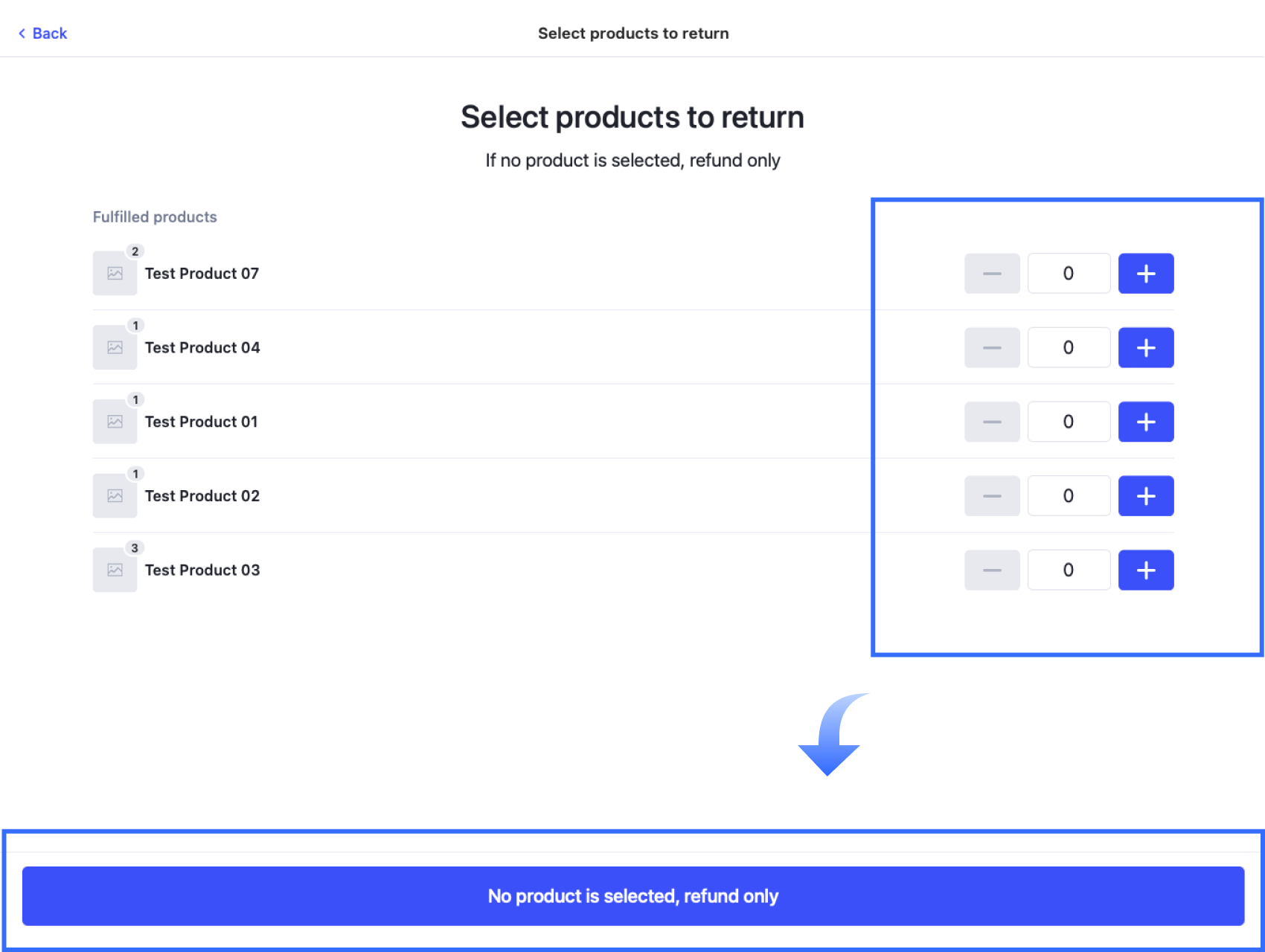Increase Test Product 07 return quantity

tap(1146, 274)
